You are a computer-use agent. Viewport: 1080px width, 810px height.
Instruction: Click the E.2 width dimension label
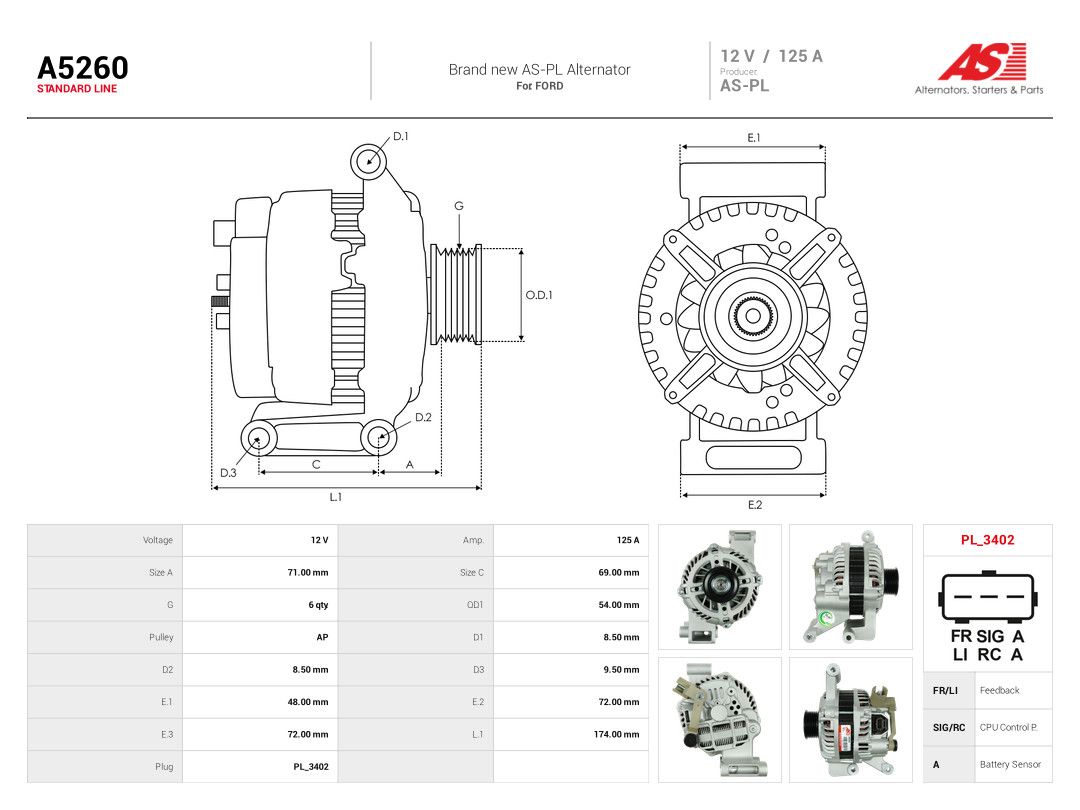click(x=755, y=505)
